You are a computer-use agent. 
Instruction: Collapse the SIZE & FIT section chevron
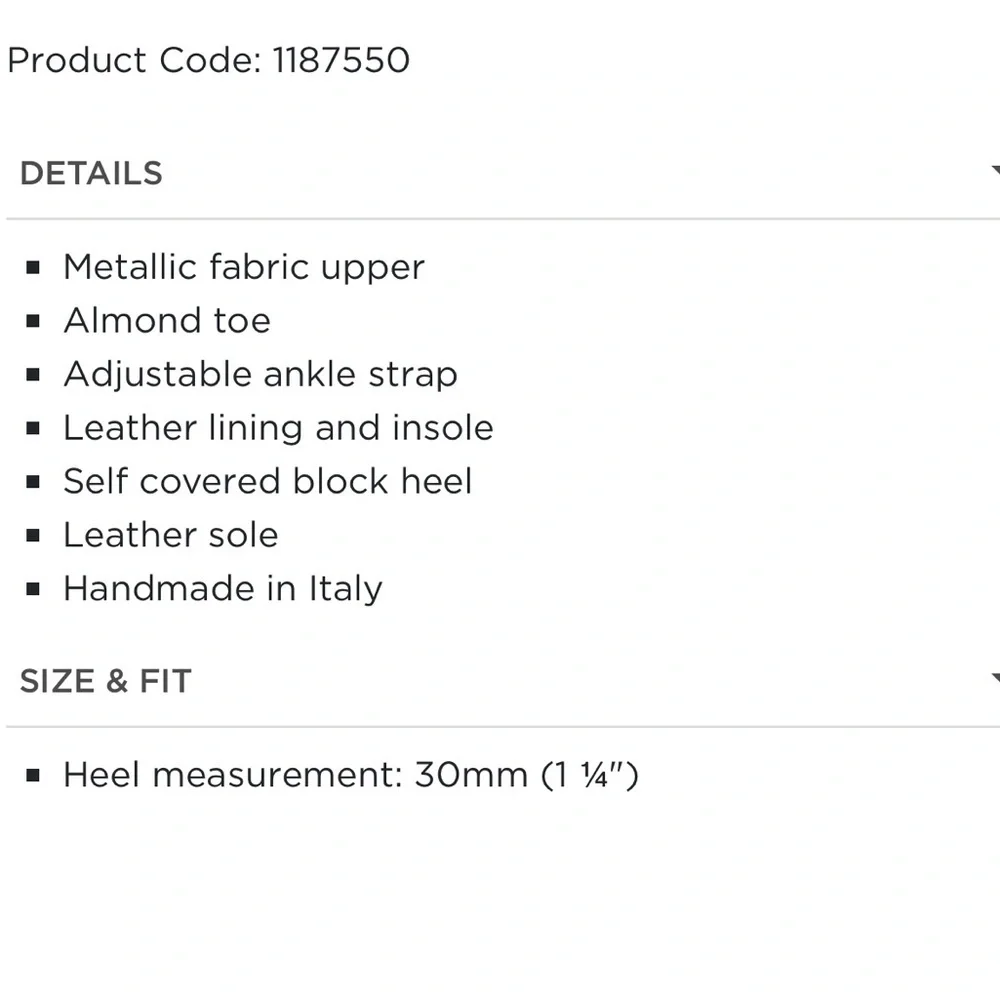(995, 679)
